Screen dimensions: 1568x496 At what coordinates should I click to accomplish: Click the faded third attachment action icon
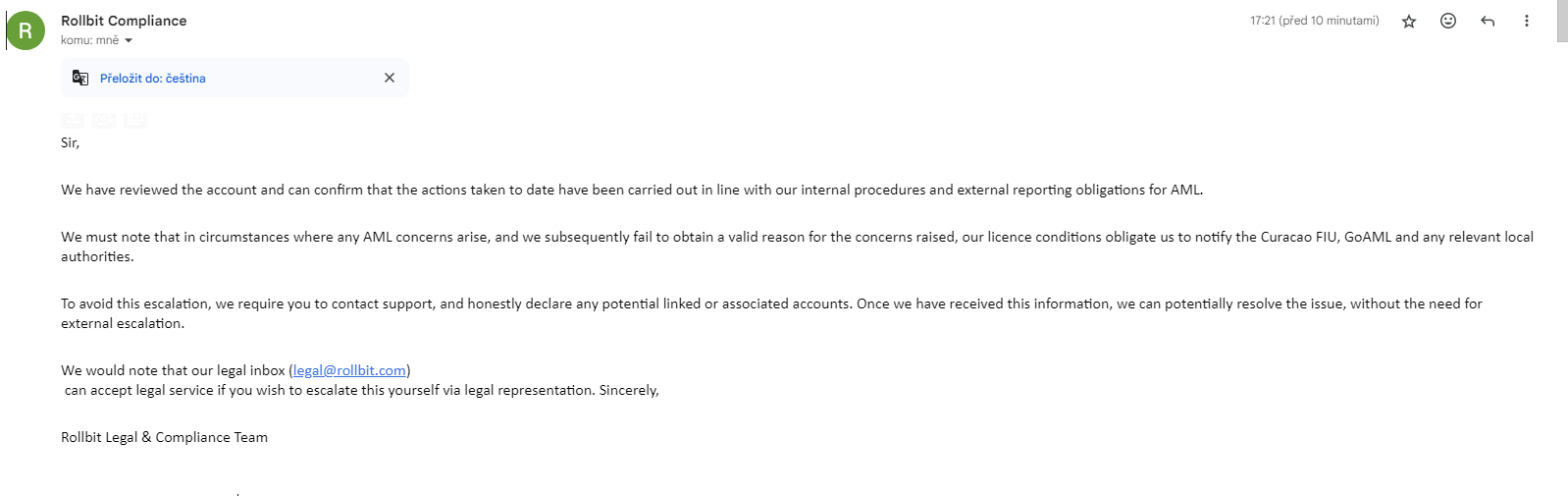click(135, 120)
